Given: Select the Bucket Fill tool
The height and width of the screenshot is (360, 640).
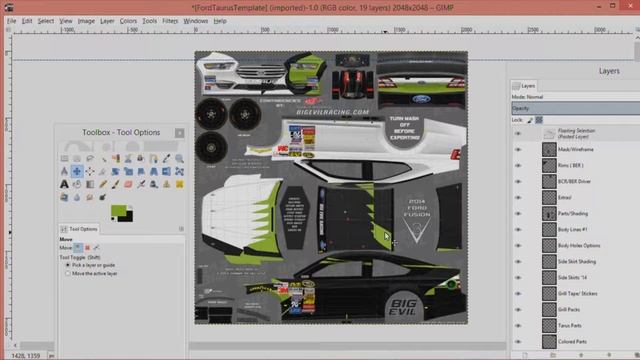Looking at the screenshot, I should click(x=77, y=184).
